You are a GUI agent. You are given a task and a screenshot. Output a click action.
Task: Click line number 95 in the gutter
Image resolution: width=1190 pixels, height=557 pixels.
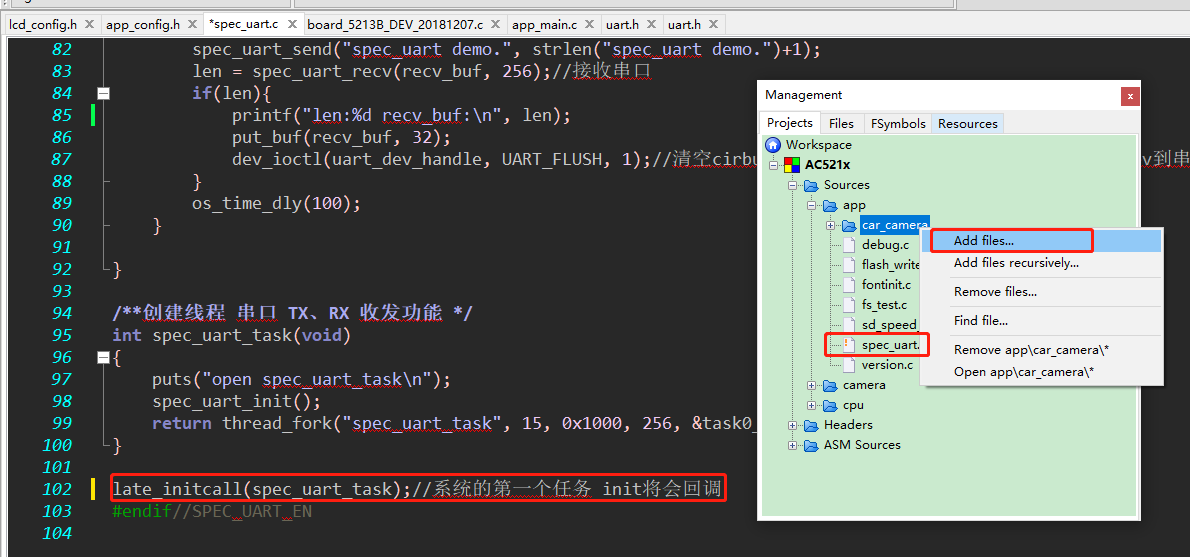pos(61,335)
